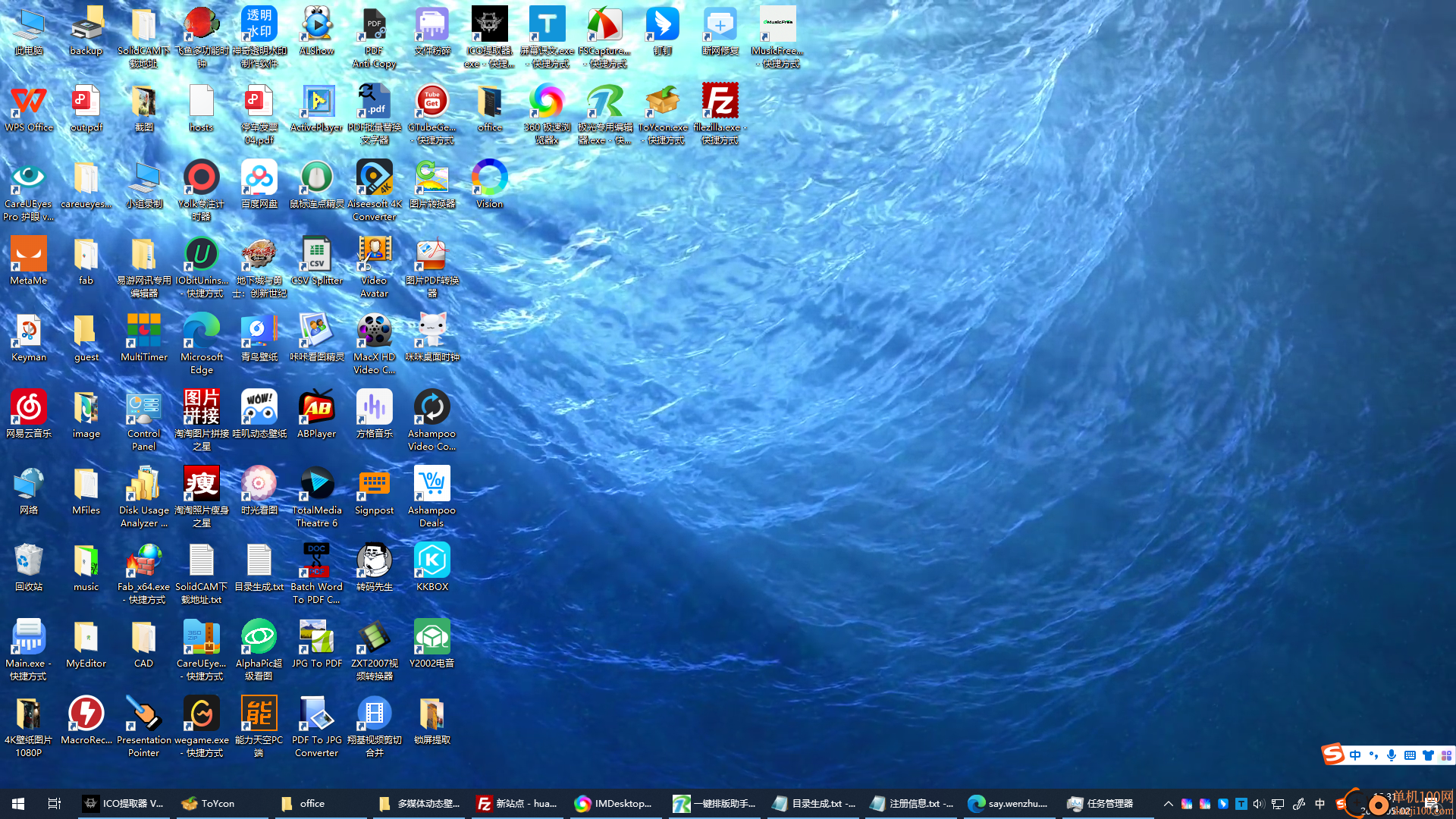
Task: Open the MacX HD Video Converter icon
Action: coord(375,344)
